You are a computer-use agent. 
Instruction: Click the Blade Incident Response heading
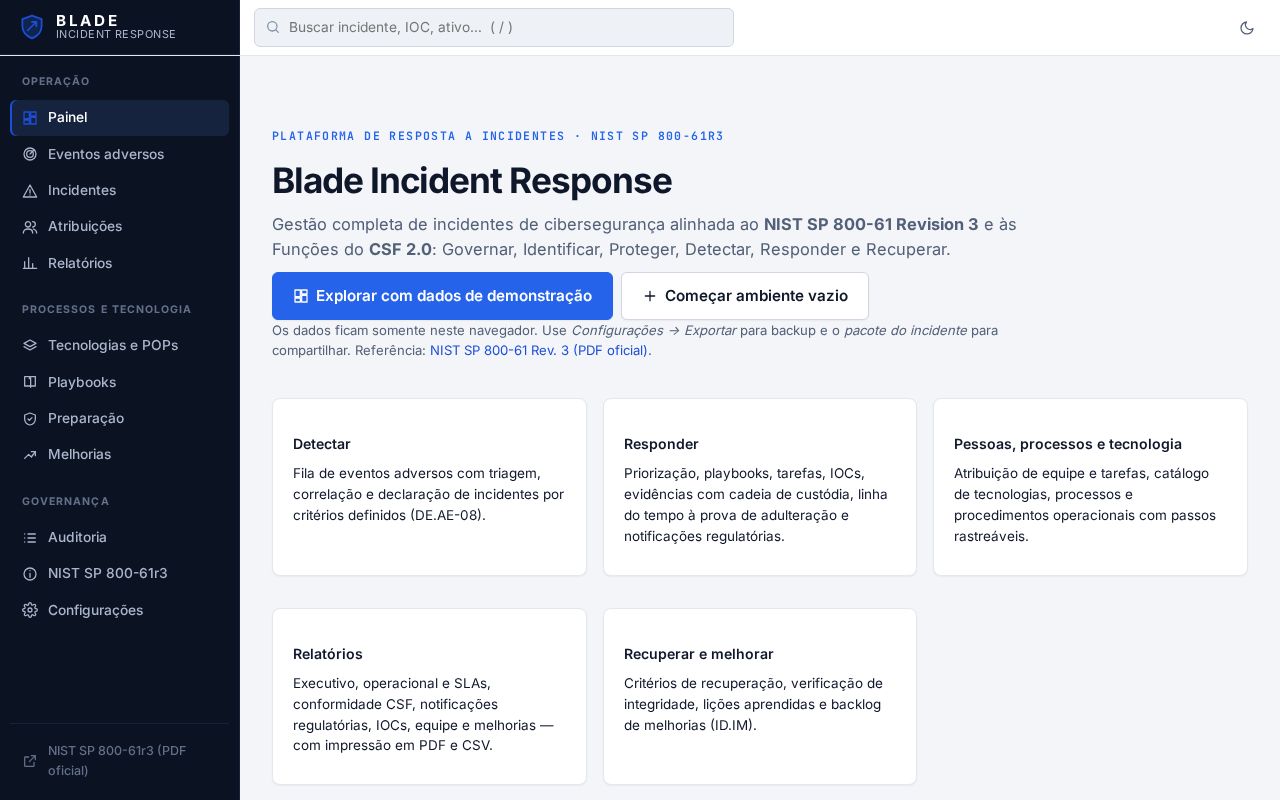click(472, 181)
